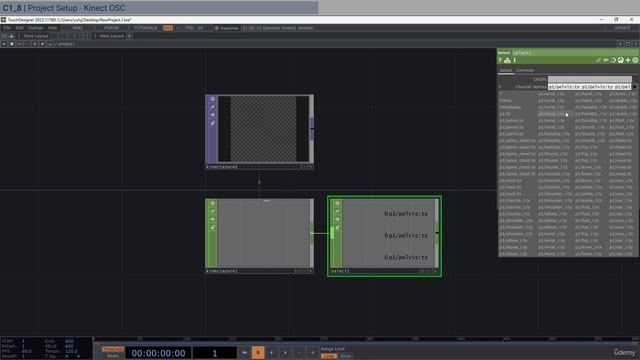This screenshot has height=360, width=640.
Task: Click the current frame number field
Action: (215, 353)
